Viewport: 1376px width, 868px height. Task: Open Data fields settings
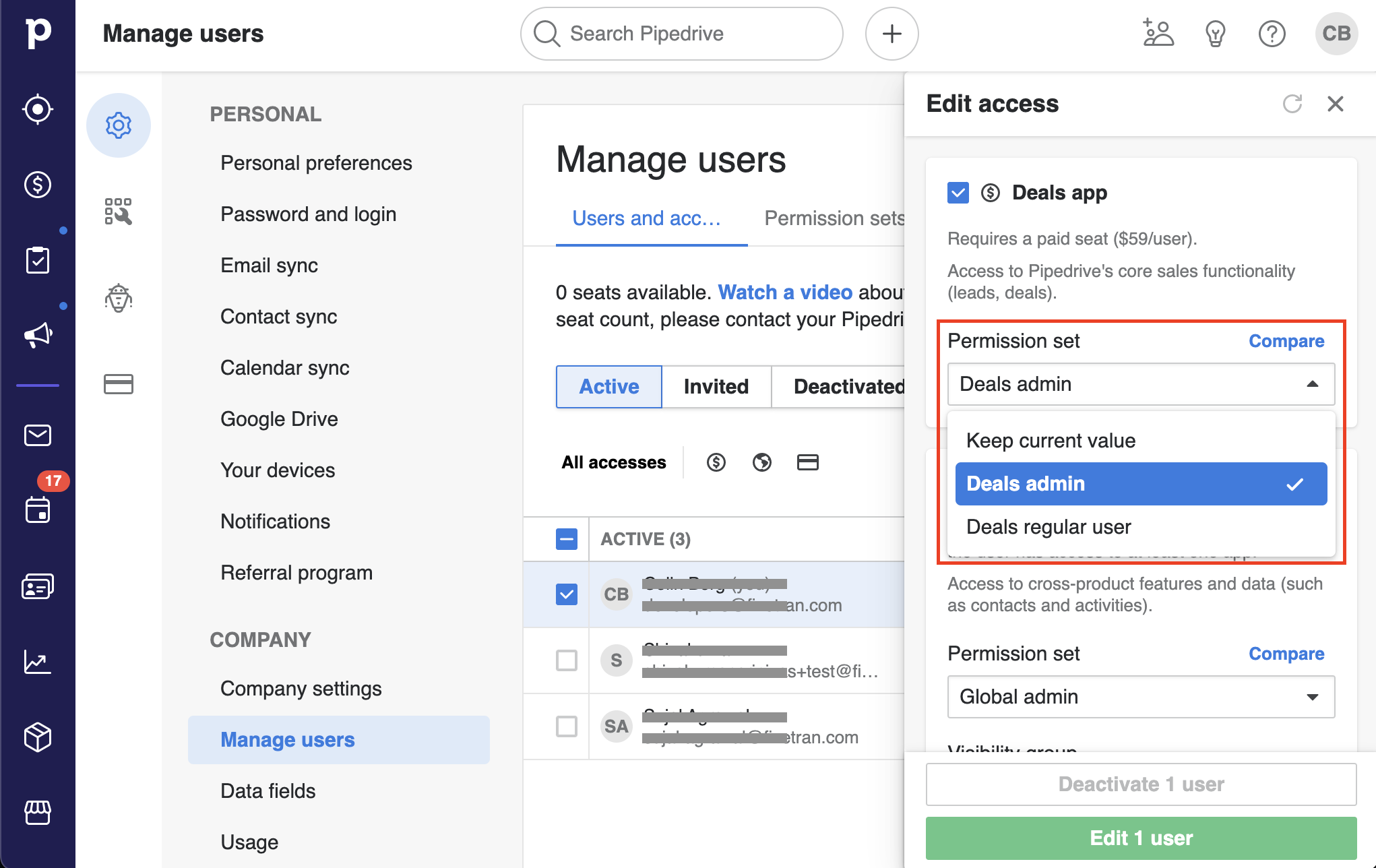(268, 791)
